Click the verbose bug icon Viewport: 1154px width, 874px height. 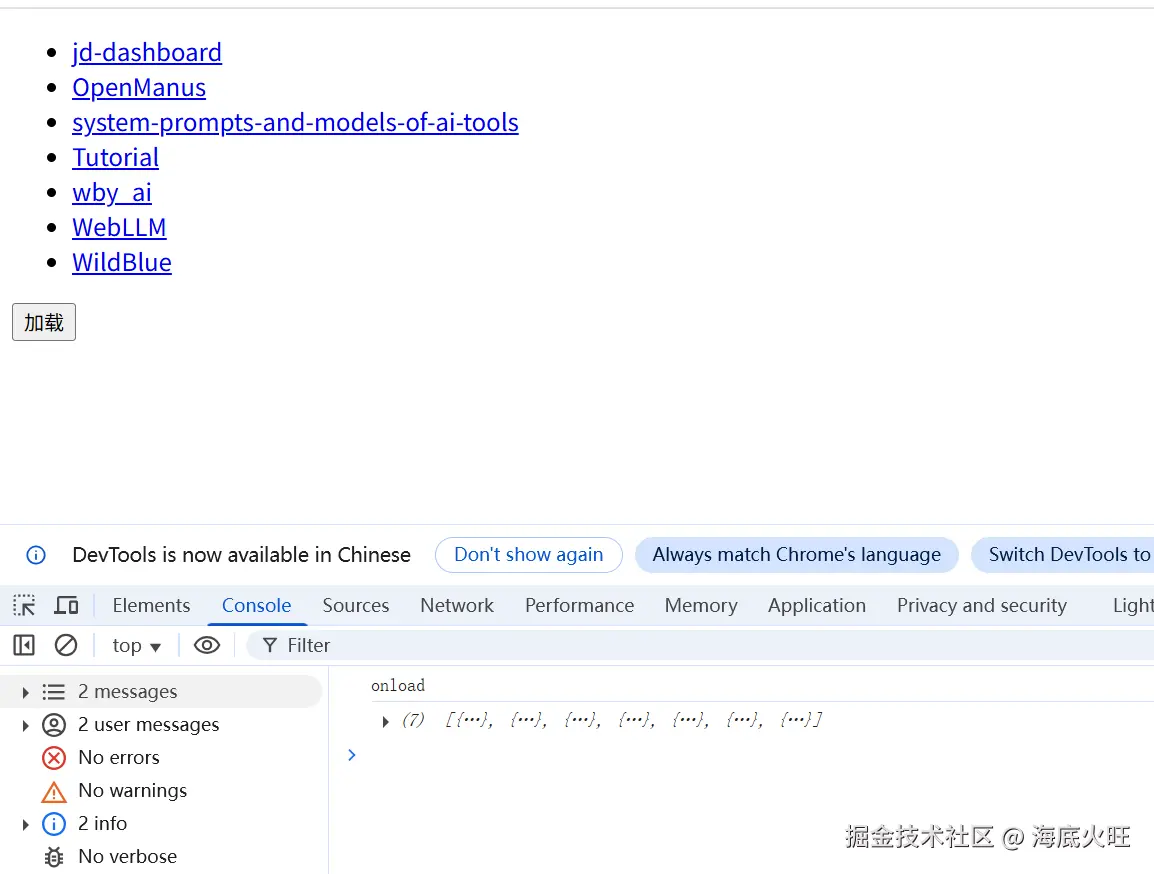click(54, 857)
